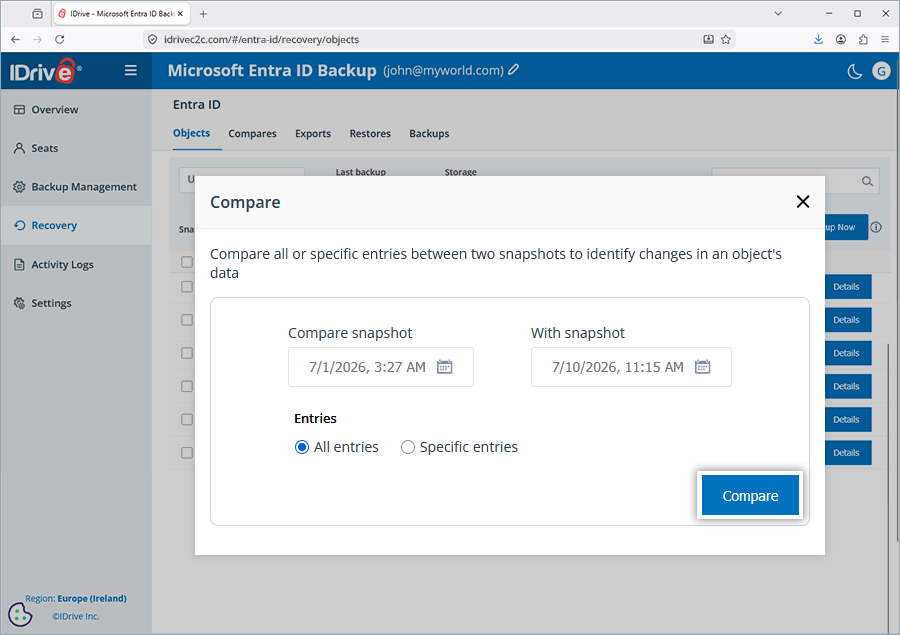Screen dimensions: 900x635
Task: Open browser extensions icon
Action: [x=863, y=40]
